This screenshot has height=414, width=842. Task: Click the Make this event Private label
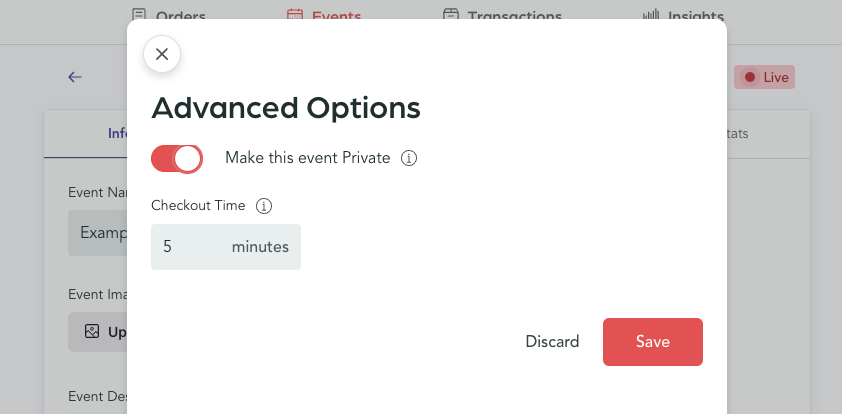tap(307, 158)
